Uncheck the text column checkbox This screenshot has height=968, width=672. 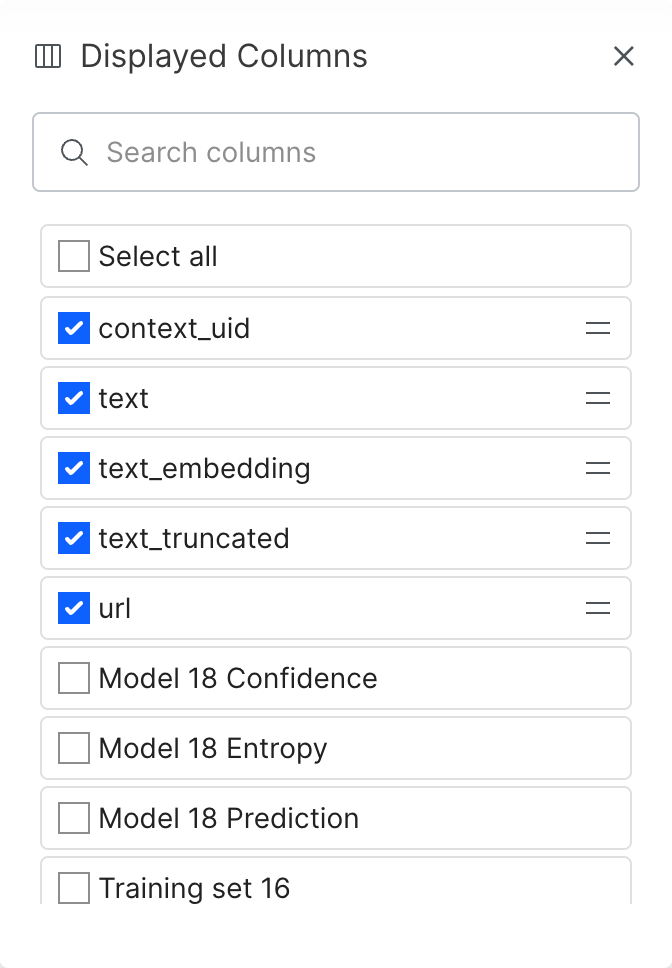(74, 398)
